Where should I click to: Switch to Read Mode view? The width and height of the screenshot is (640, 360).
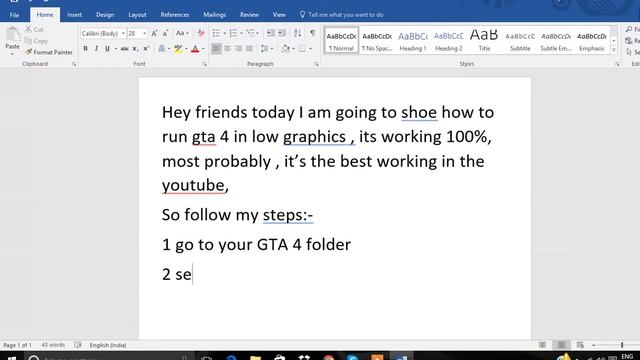point(542,345)
